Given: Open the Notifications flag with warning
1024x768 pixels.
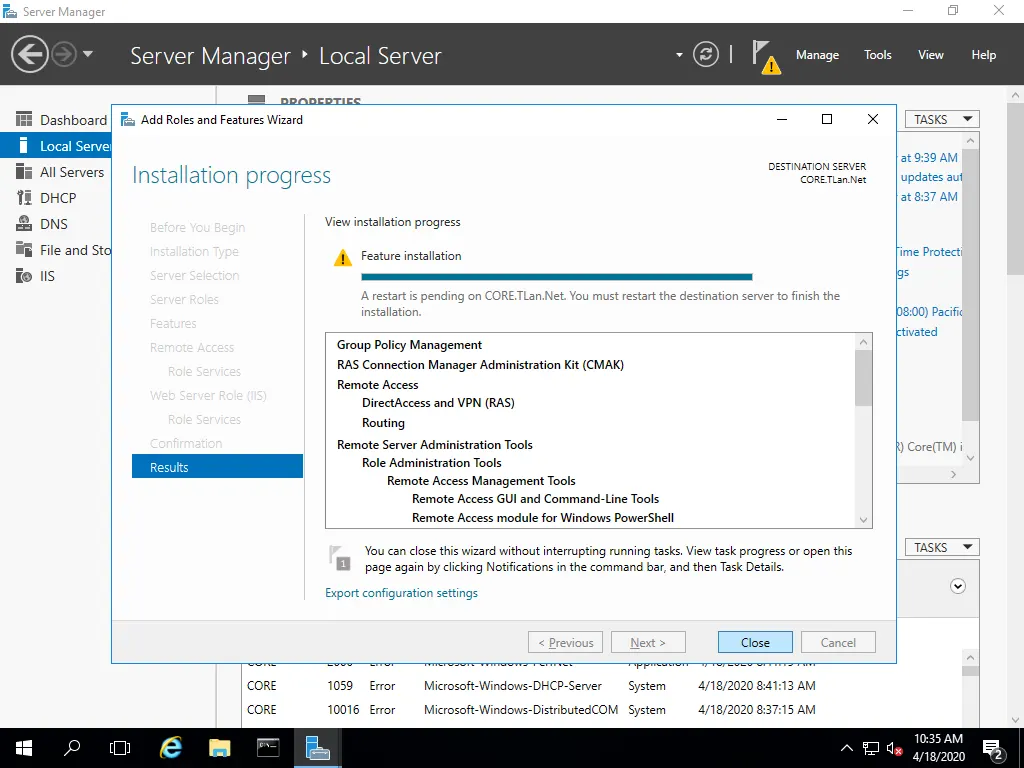Looking at the screenshot, I should [765, 57].
